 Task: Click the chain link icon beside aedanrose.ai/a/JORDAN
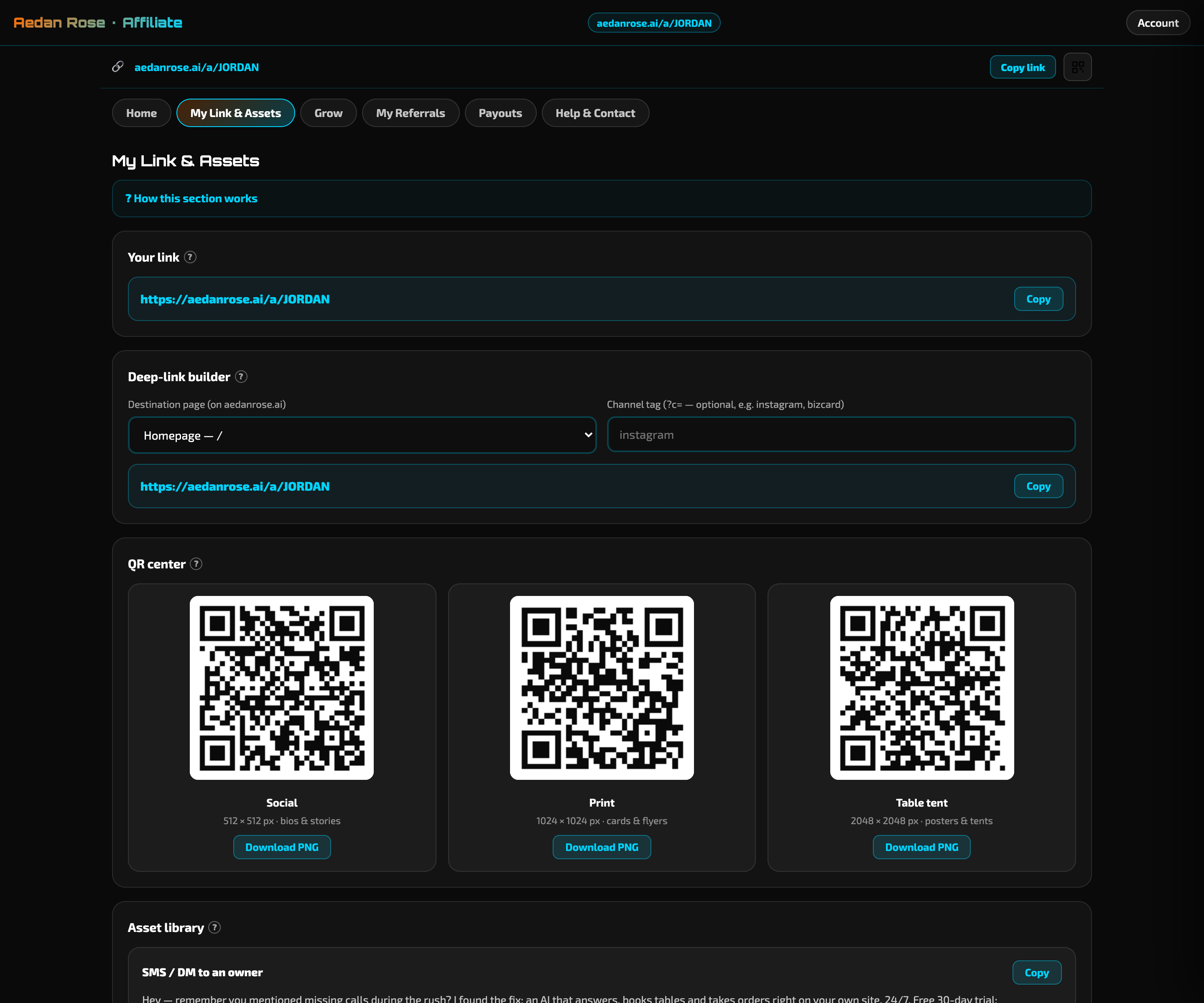point(117,67)
